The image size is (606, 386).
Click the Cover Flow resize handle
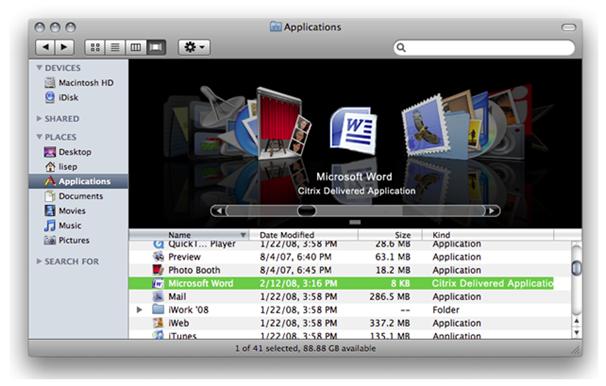[355, 222]
